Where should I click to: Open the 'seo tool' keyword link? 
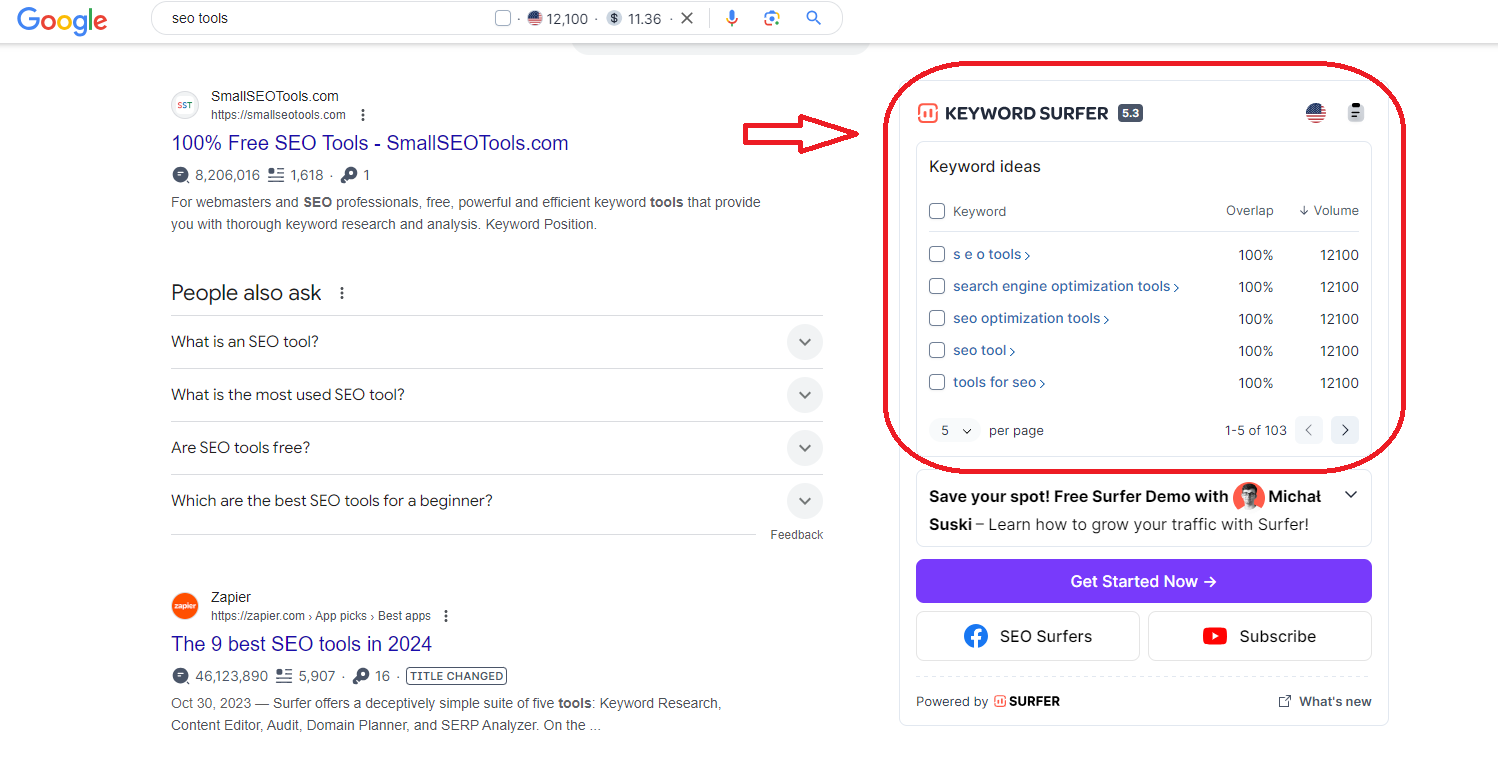pyautogui.click(x=984, y=350)
